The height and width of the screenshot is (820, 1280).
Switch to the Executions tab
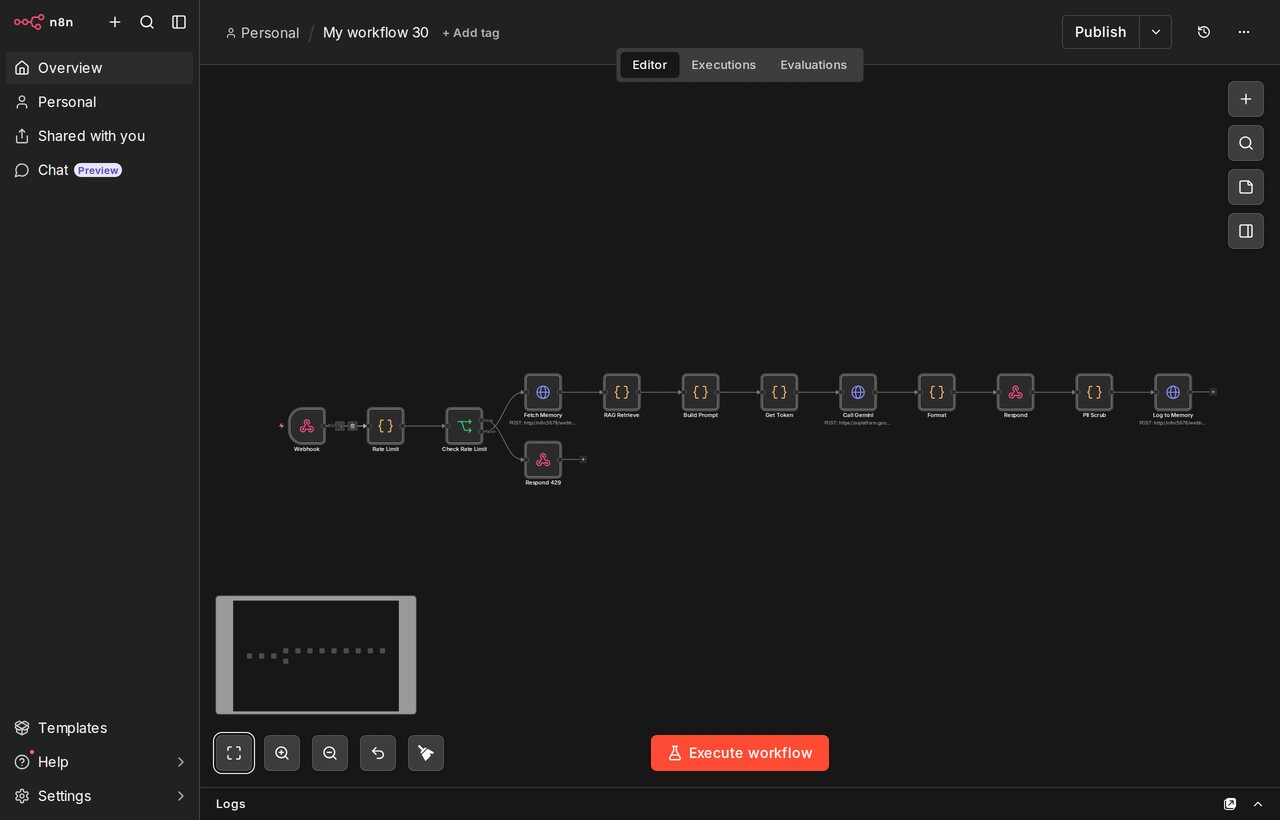coord(724,65)
